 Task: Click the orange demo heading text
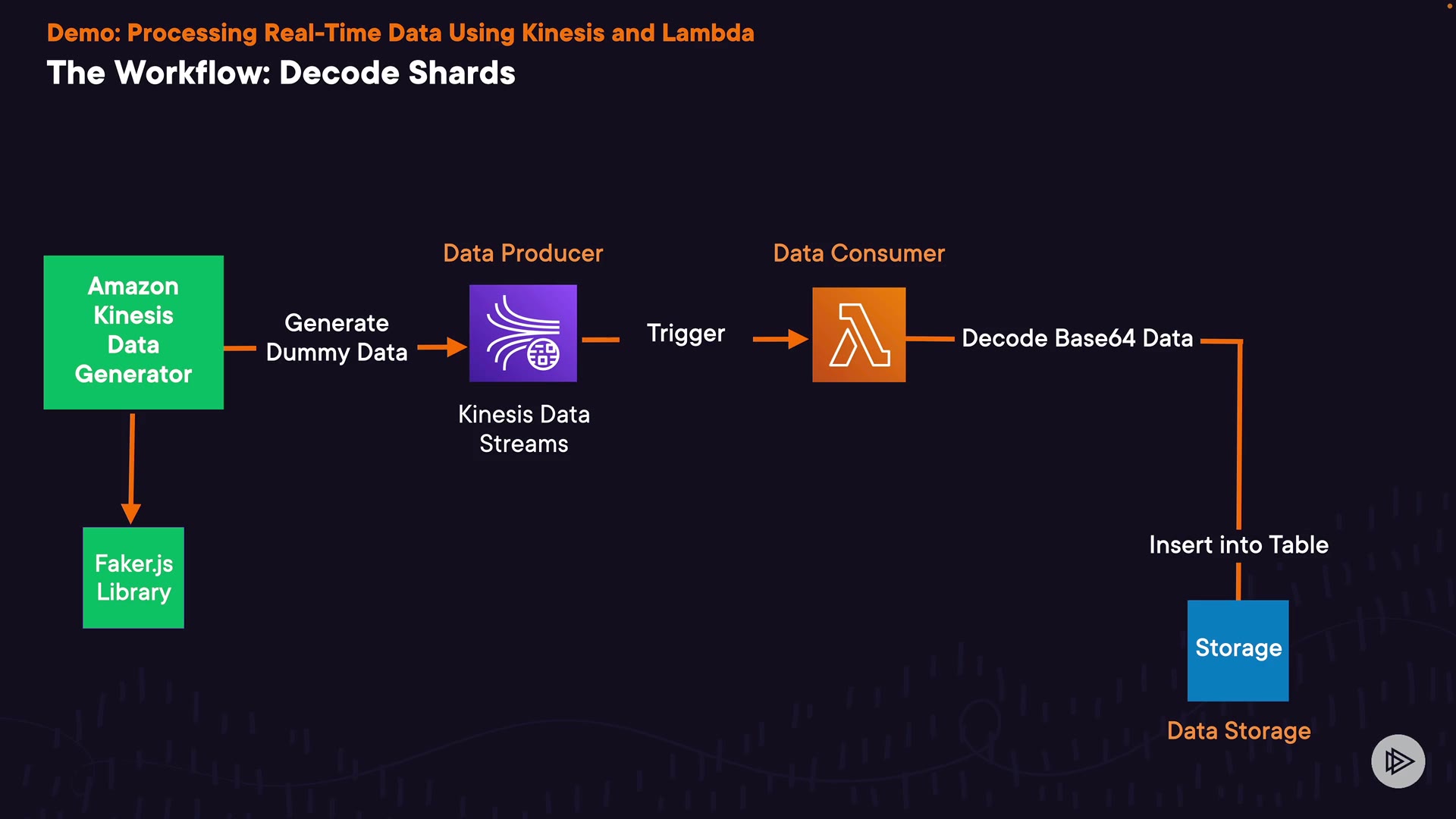[x=400, y=33]
